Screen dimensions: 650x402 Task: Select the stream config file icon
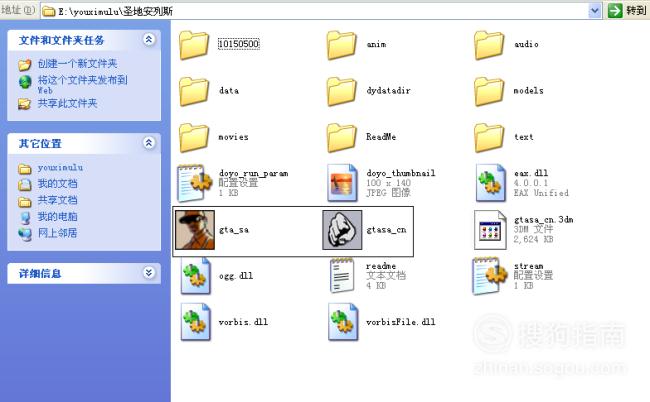tap(490, 276)
